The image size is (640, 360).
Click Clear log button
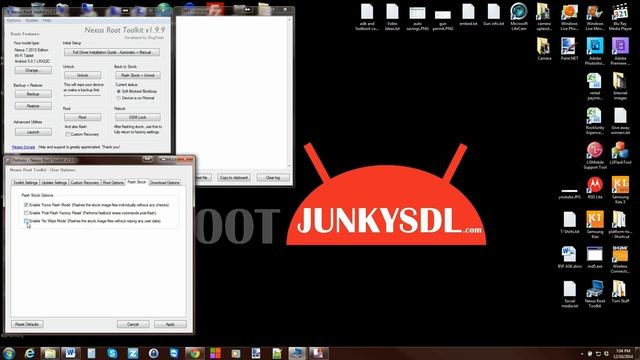(x=273, y=178)
